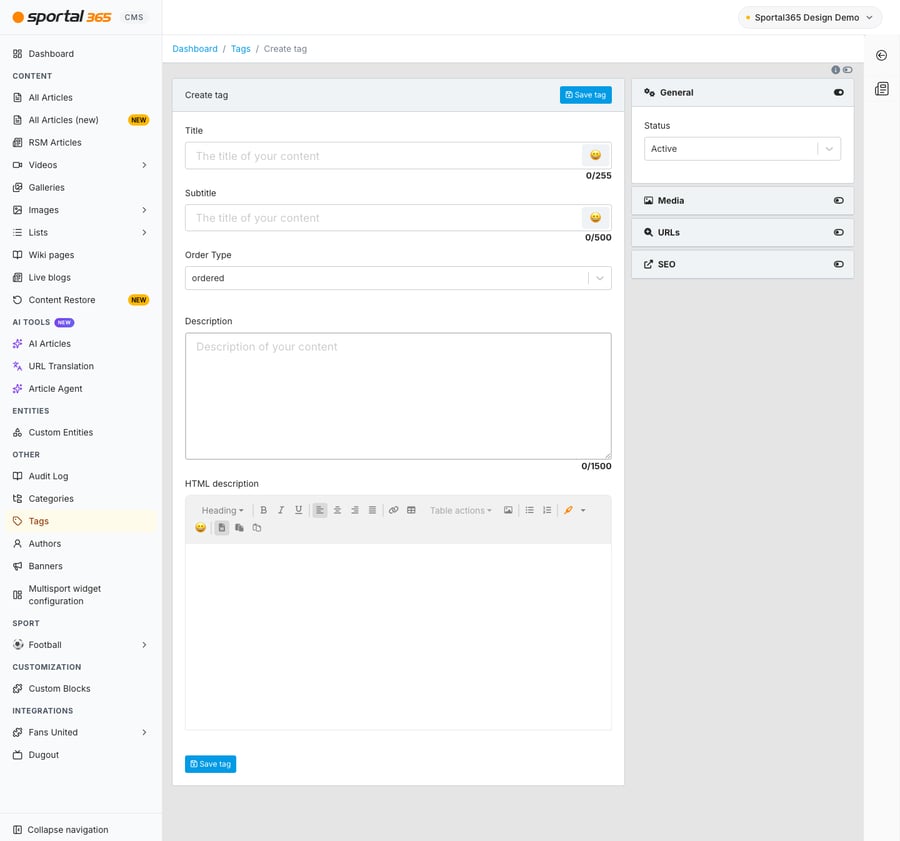The height and width of the screenshot is (841, 900).
Task: Toggle the General panel switch
Action: click(839, 92)
